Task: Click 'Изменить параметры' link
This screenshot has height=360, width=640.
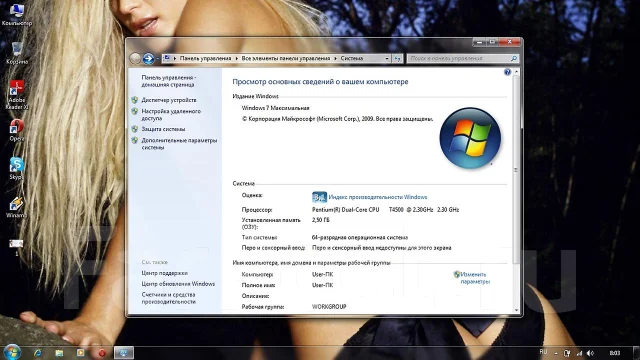Action: click(x=475, y=278)
